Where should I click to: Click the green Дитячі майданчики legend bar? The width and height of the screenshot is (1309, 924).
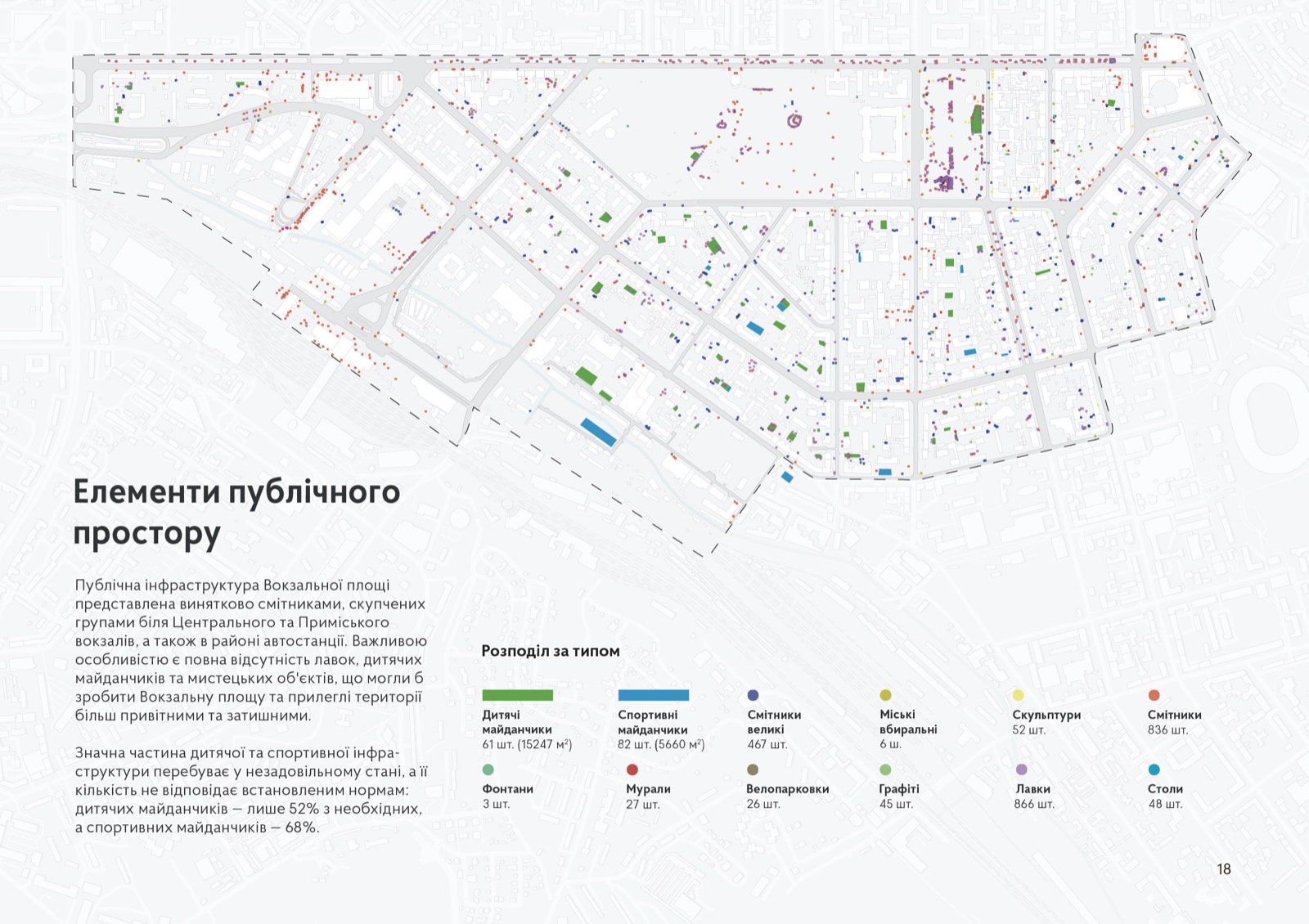517,695
